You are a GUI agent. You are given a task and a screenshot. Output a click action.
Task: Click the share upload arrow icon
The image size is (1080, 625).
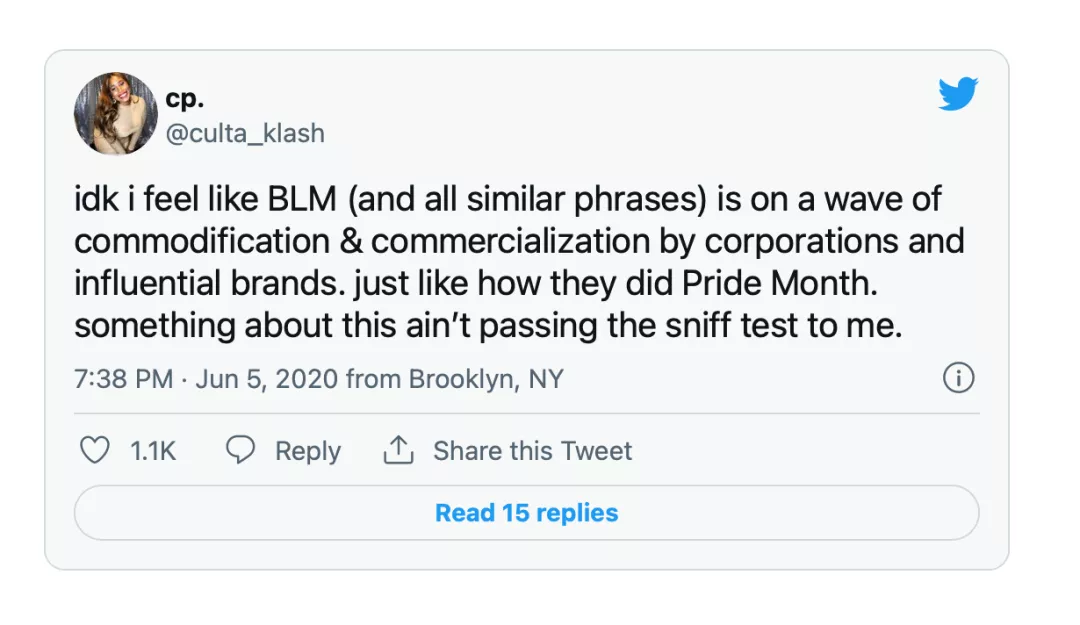pyautogui.click(x=398, y=451)
